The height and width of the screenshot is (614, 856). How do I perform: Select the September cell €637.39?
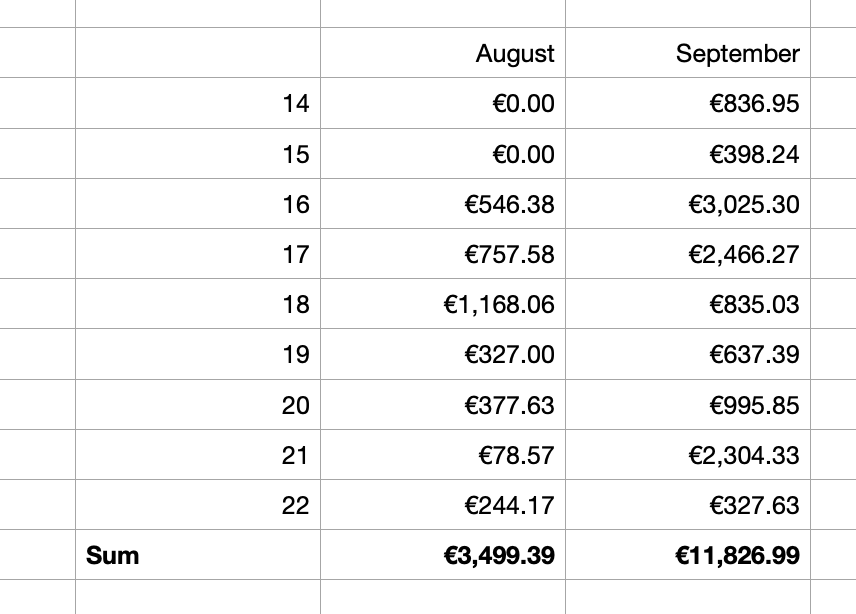coord(688,354)
